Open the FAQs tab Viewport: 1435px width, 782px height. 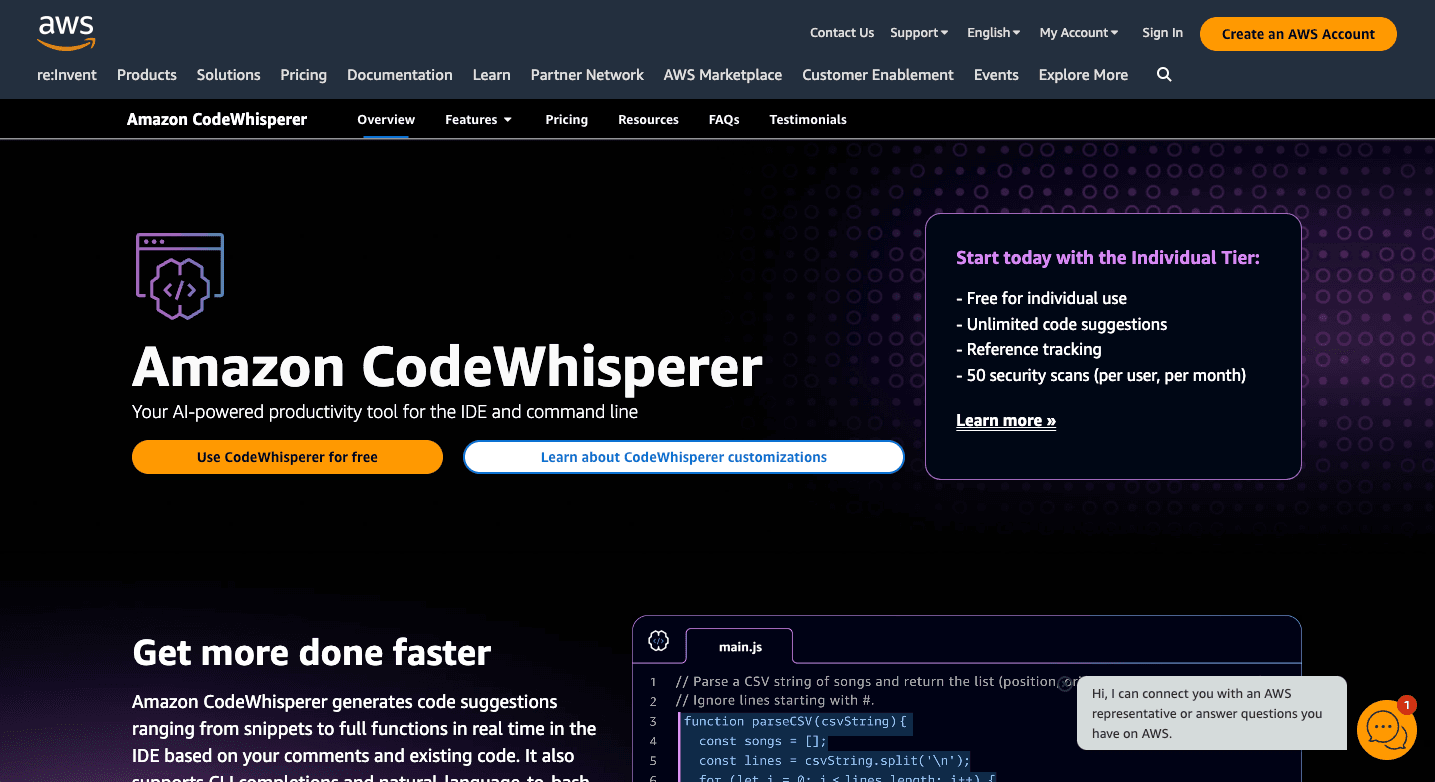724,119
